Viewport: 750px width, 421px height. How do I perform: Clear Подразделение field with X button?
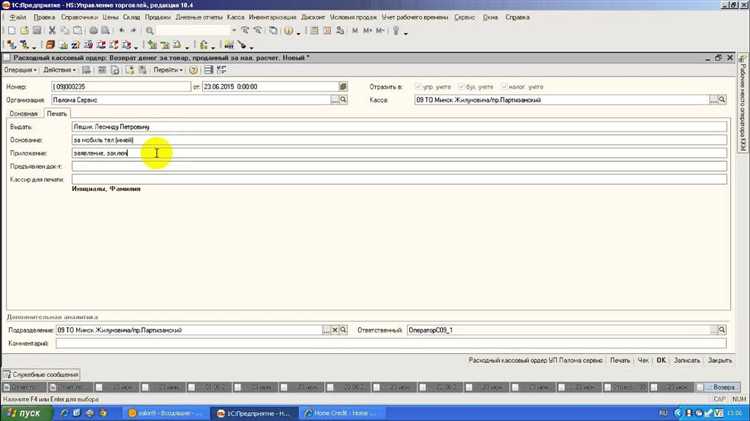coord(335,330)
